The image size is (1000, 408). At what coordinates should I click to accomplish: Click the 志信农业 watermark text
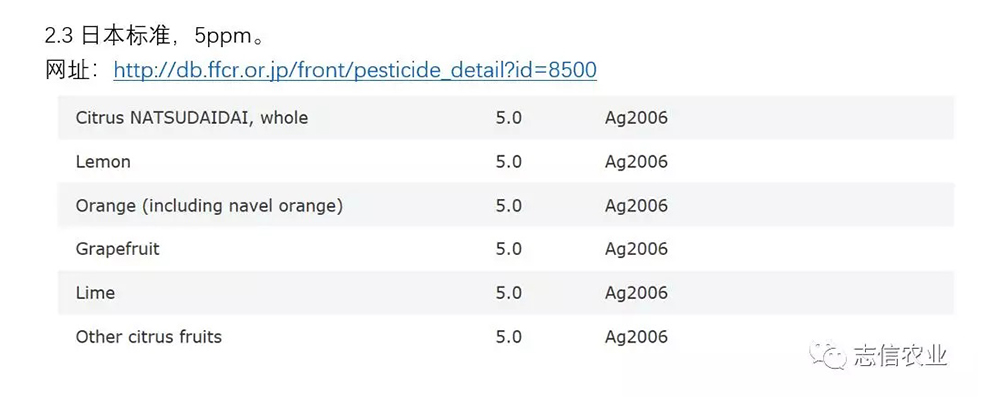pyautogui.click(x=899, y=355)
